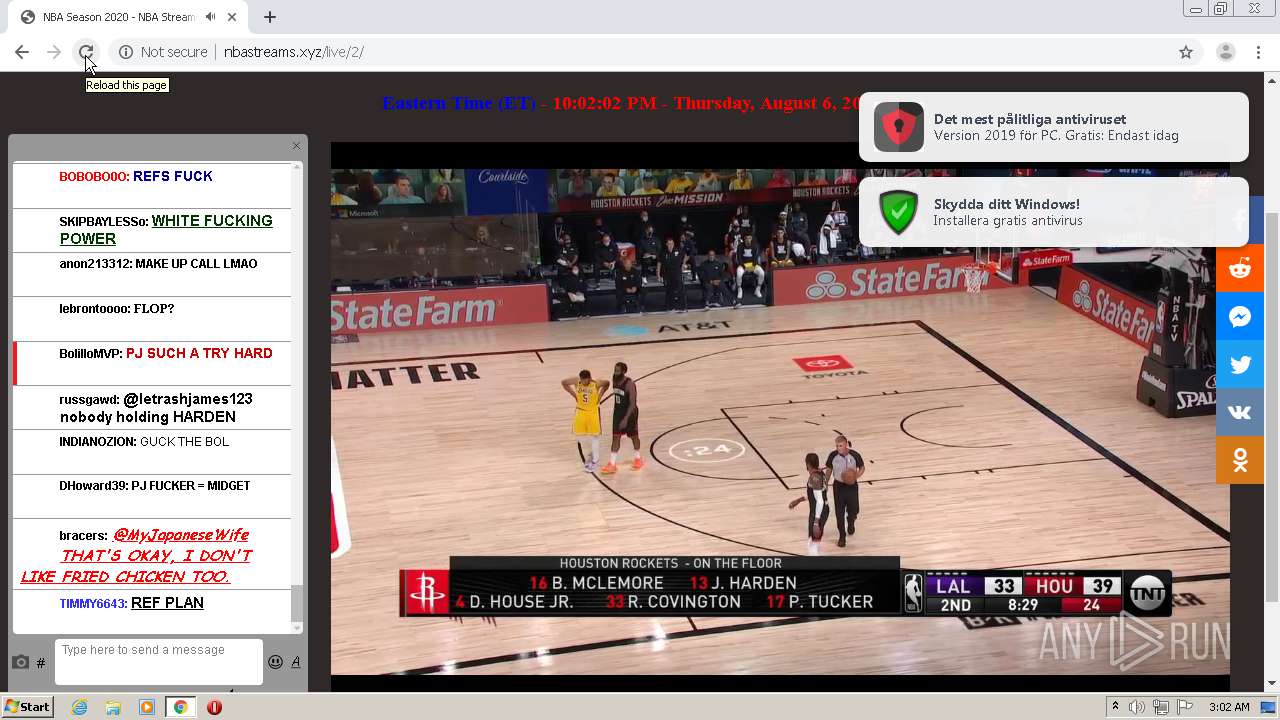Viewport: 1280px width, 720px height.
Task: Click the video stream player
Action: point(780,416)
